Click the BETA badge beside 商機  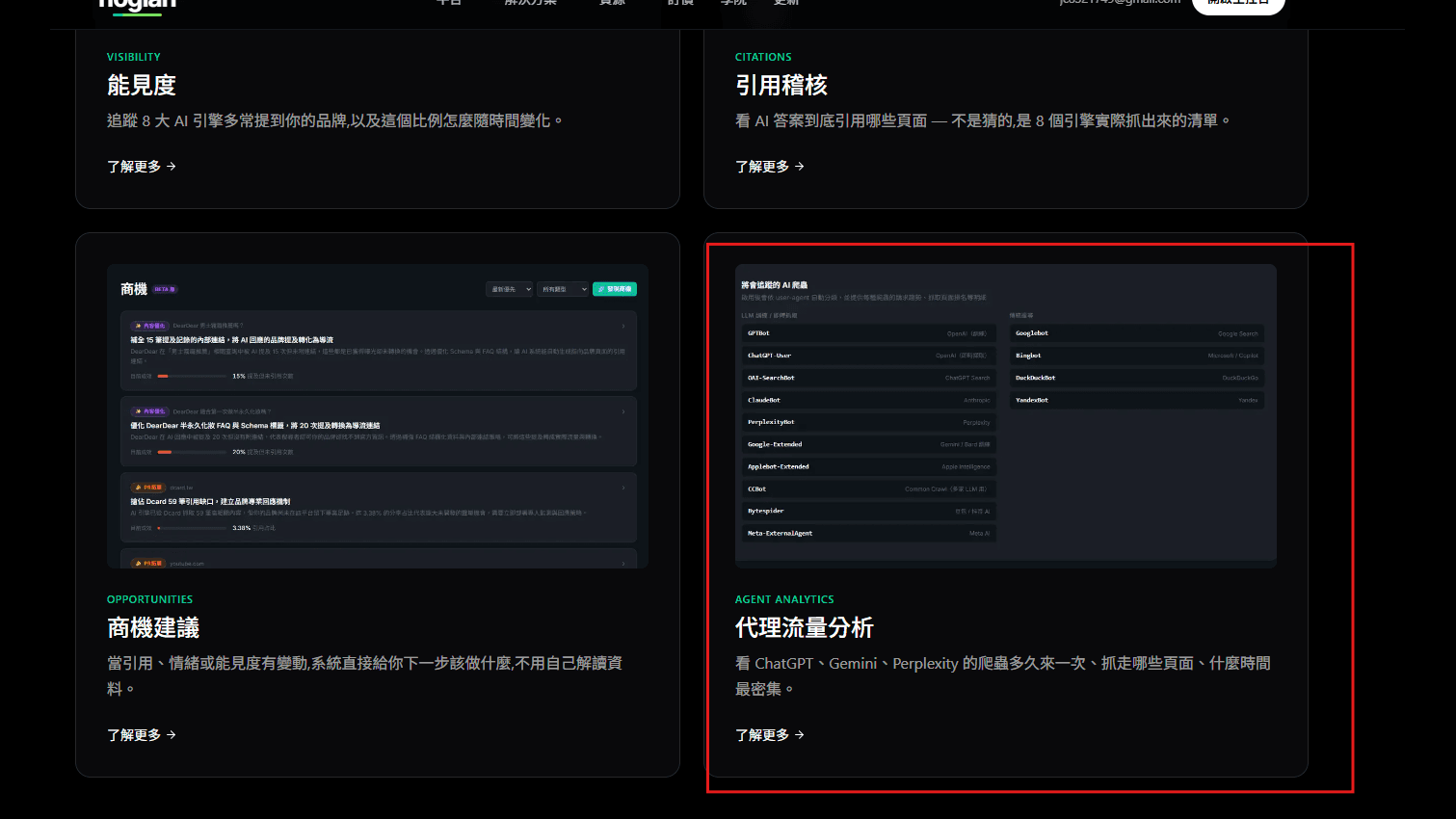(165, 289)
